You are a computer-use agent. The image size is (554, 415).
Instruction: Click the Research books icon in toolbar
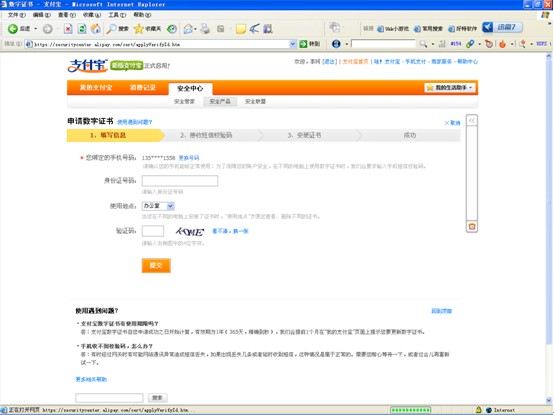click(x=268, y=29)
